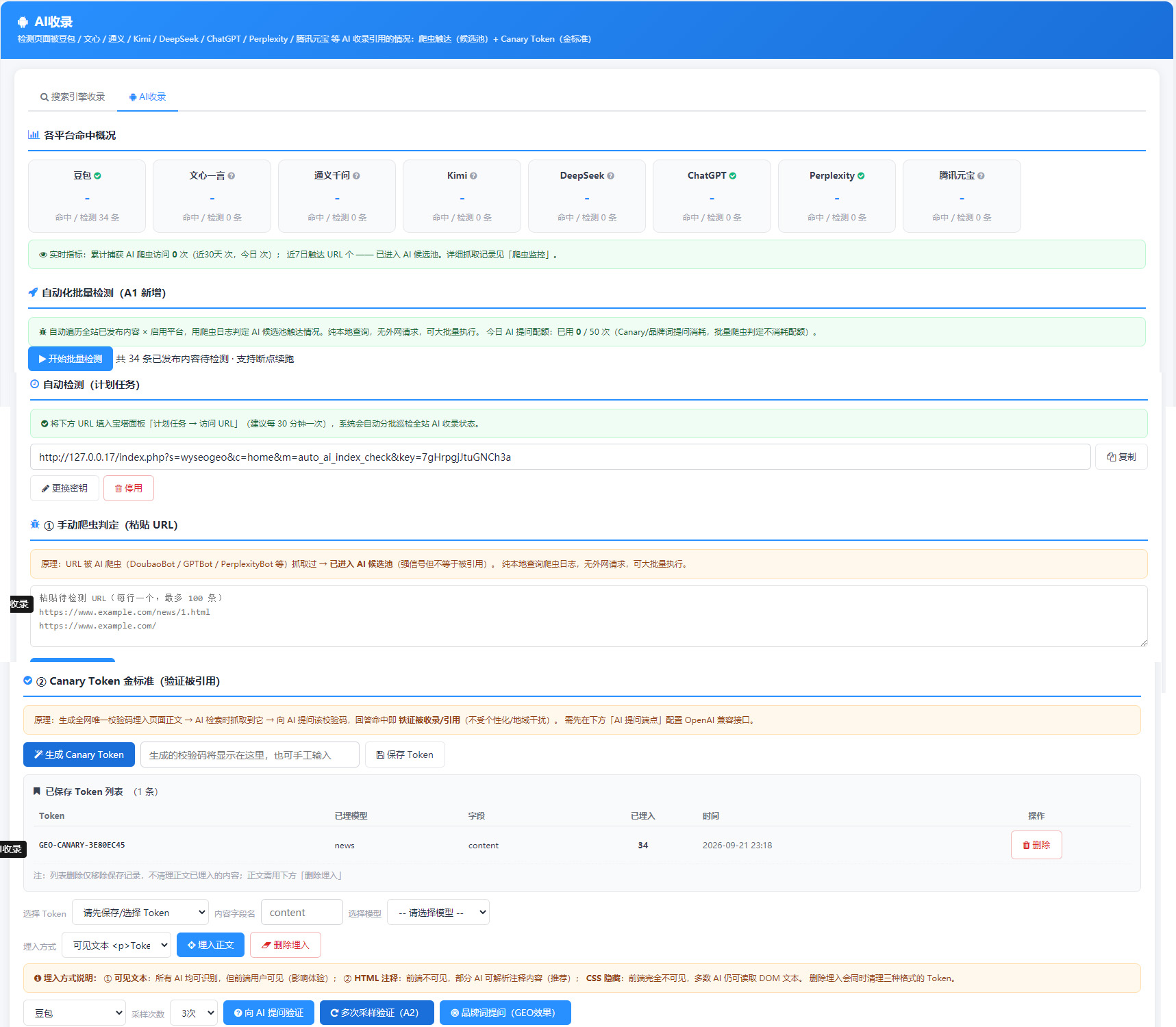This screenshot has height=1027, width=1176.
Task: Click the AI收录 logo icon in the page header
Action: tap(23, 22)
